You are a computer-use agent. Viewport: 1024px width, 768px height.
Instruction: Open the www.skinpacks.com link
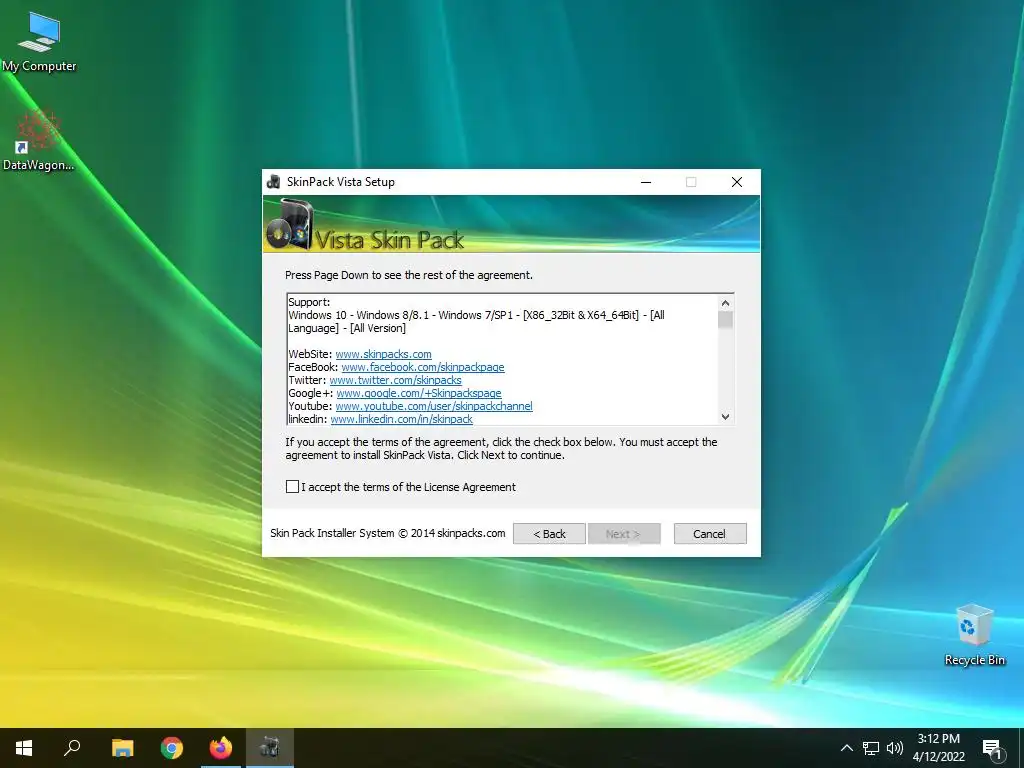383,354
